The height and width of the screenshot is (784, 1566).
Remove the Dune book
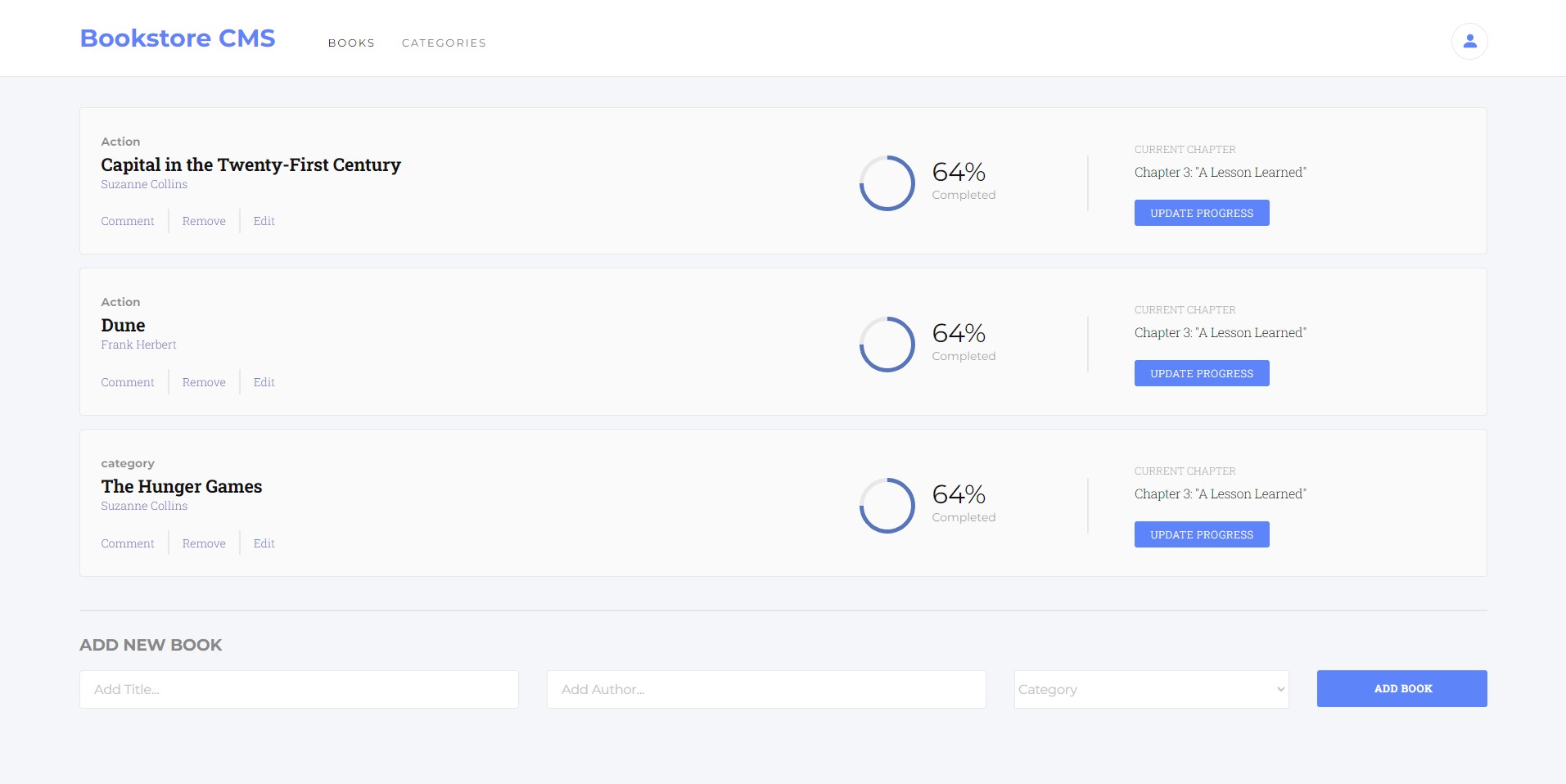[x=204, y=382]
